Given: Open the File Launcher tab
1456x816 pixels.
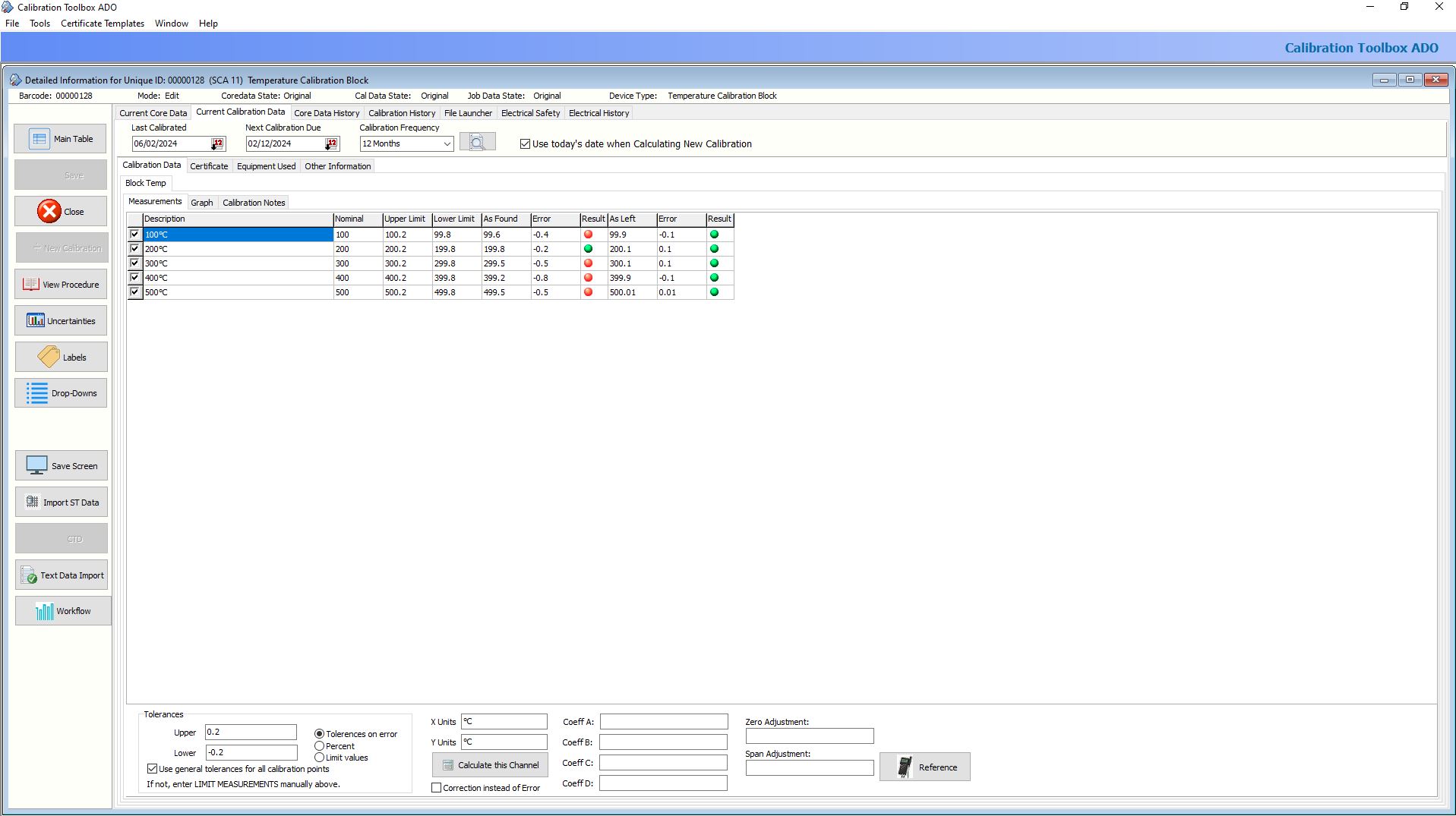Looking at the screenshot, I should pyautogui.click(x=468, y=113).
